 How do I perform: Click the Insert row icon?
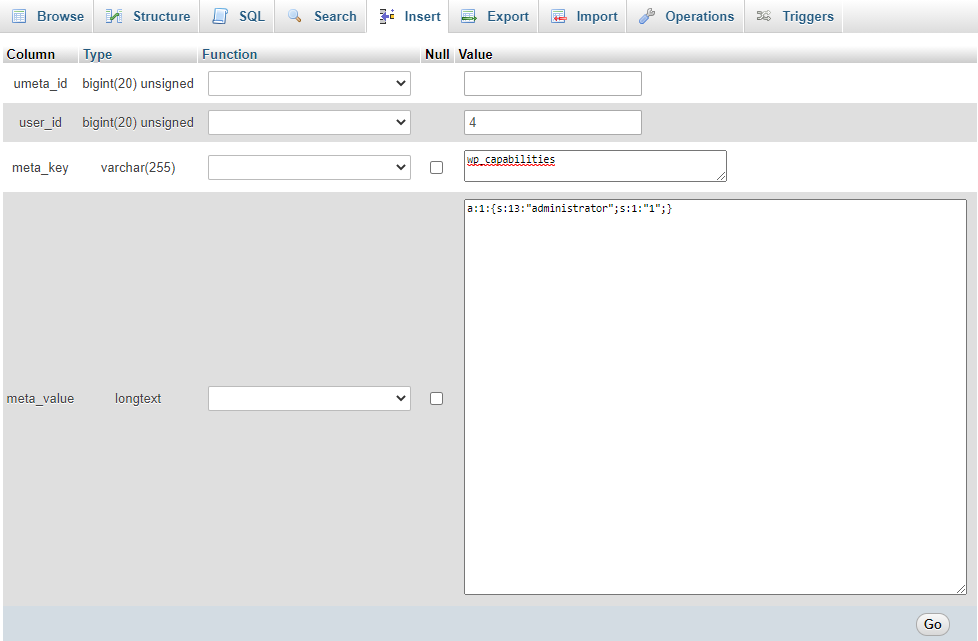click(x=387, y=16)
